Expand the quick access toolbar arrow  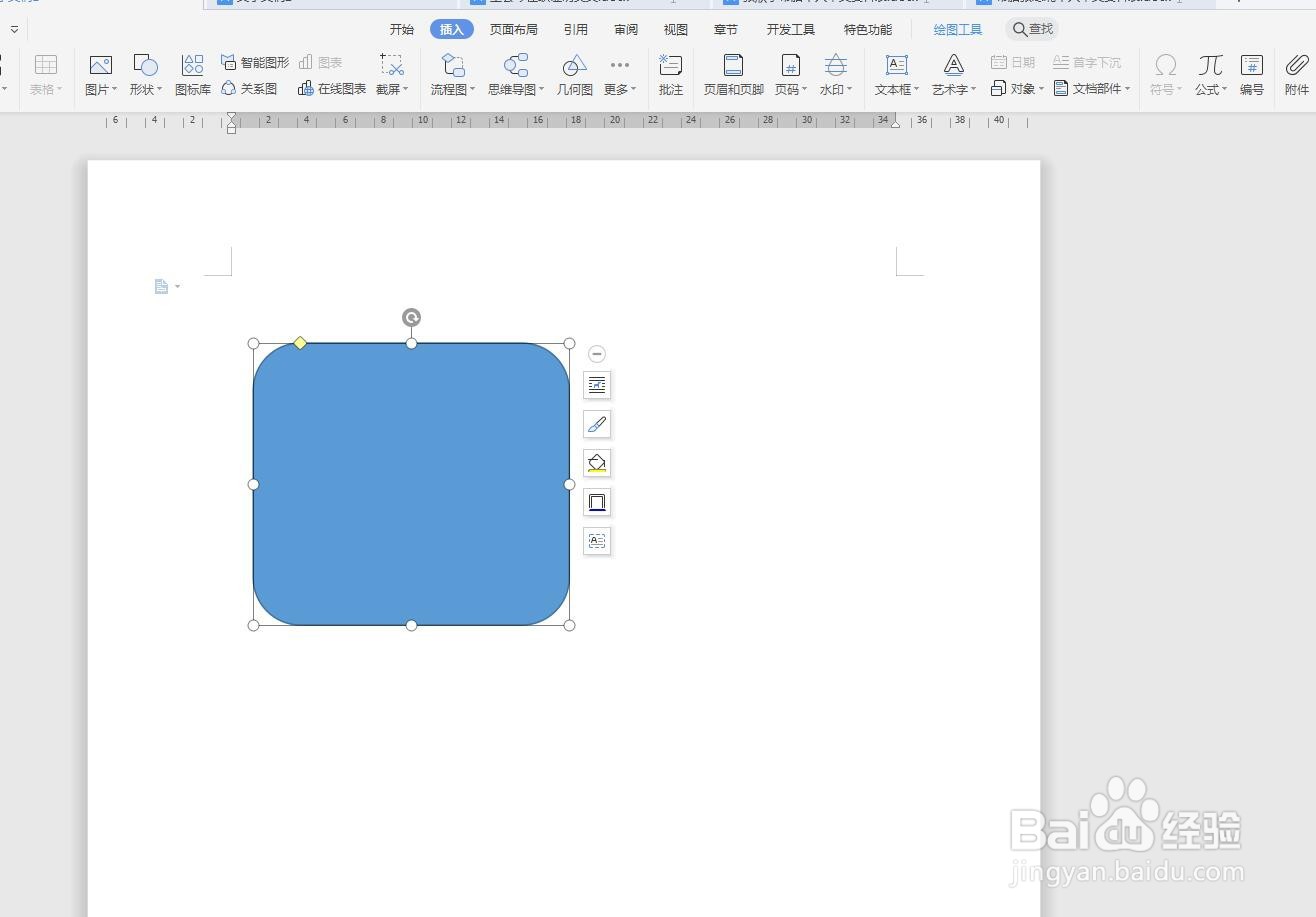(x=14, y=29)
